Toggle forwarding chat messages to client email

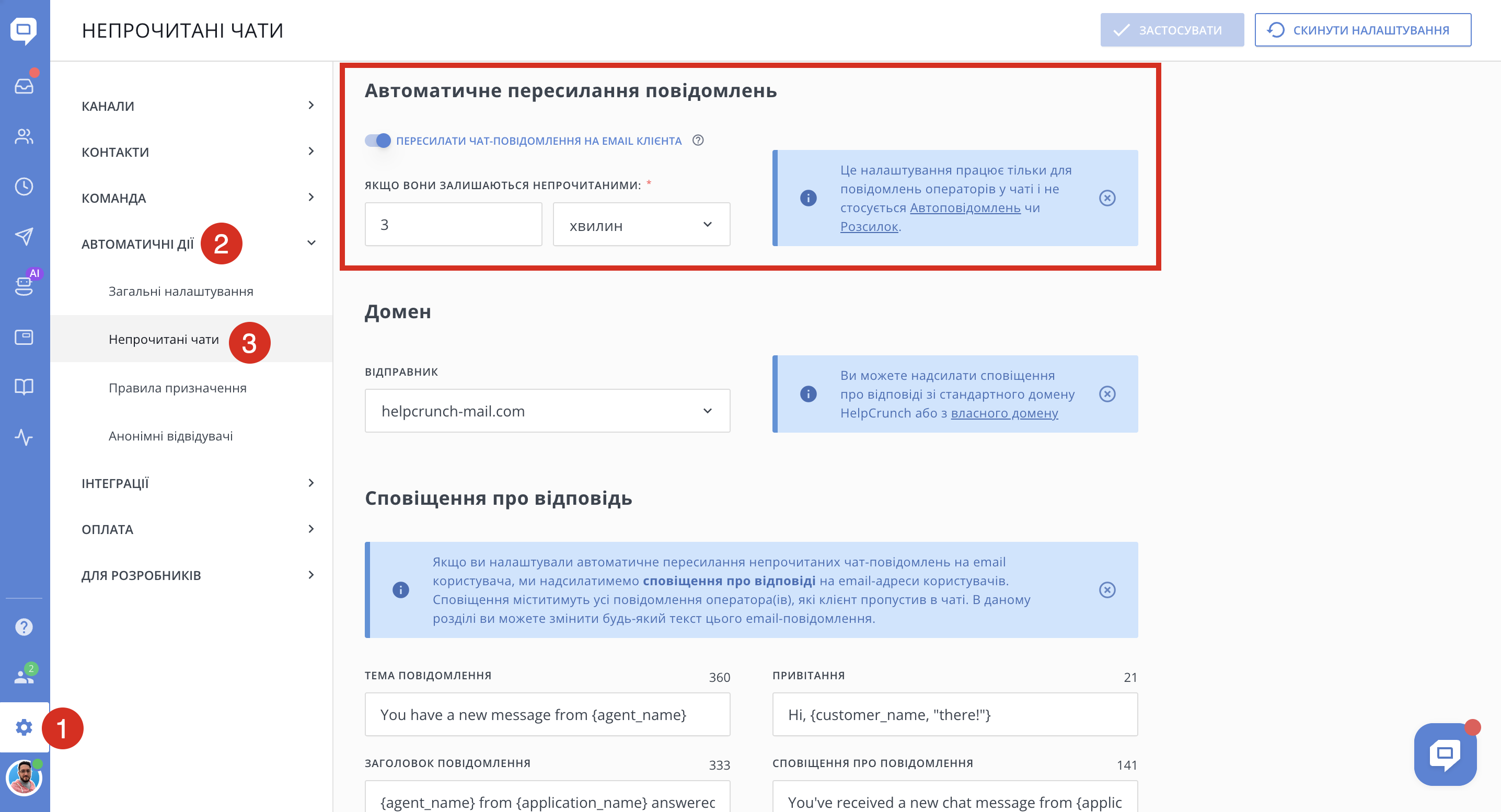377,141
